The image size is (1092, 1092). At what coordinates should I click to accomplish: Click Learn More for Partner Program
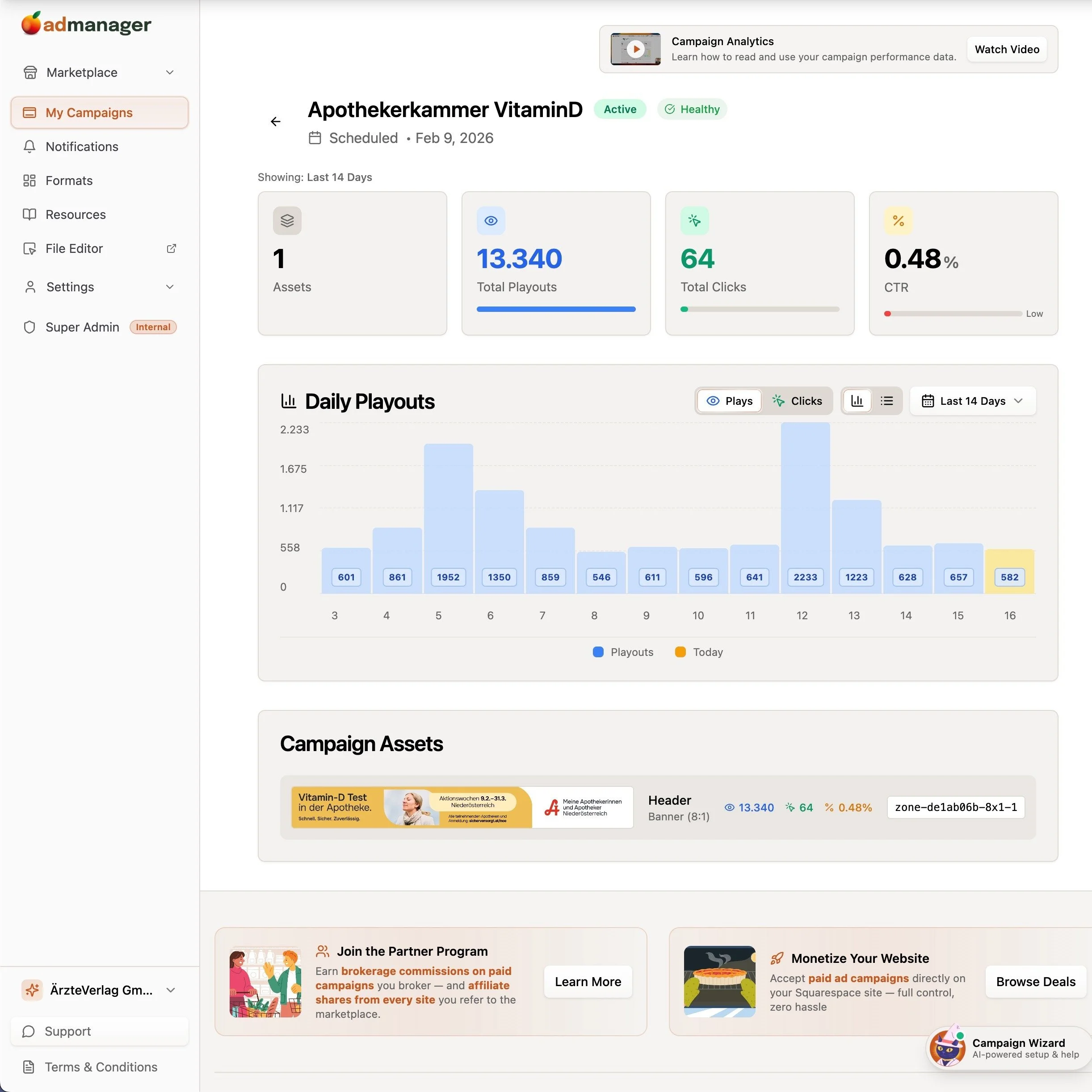click(587, 982)
